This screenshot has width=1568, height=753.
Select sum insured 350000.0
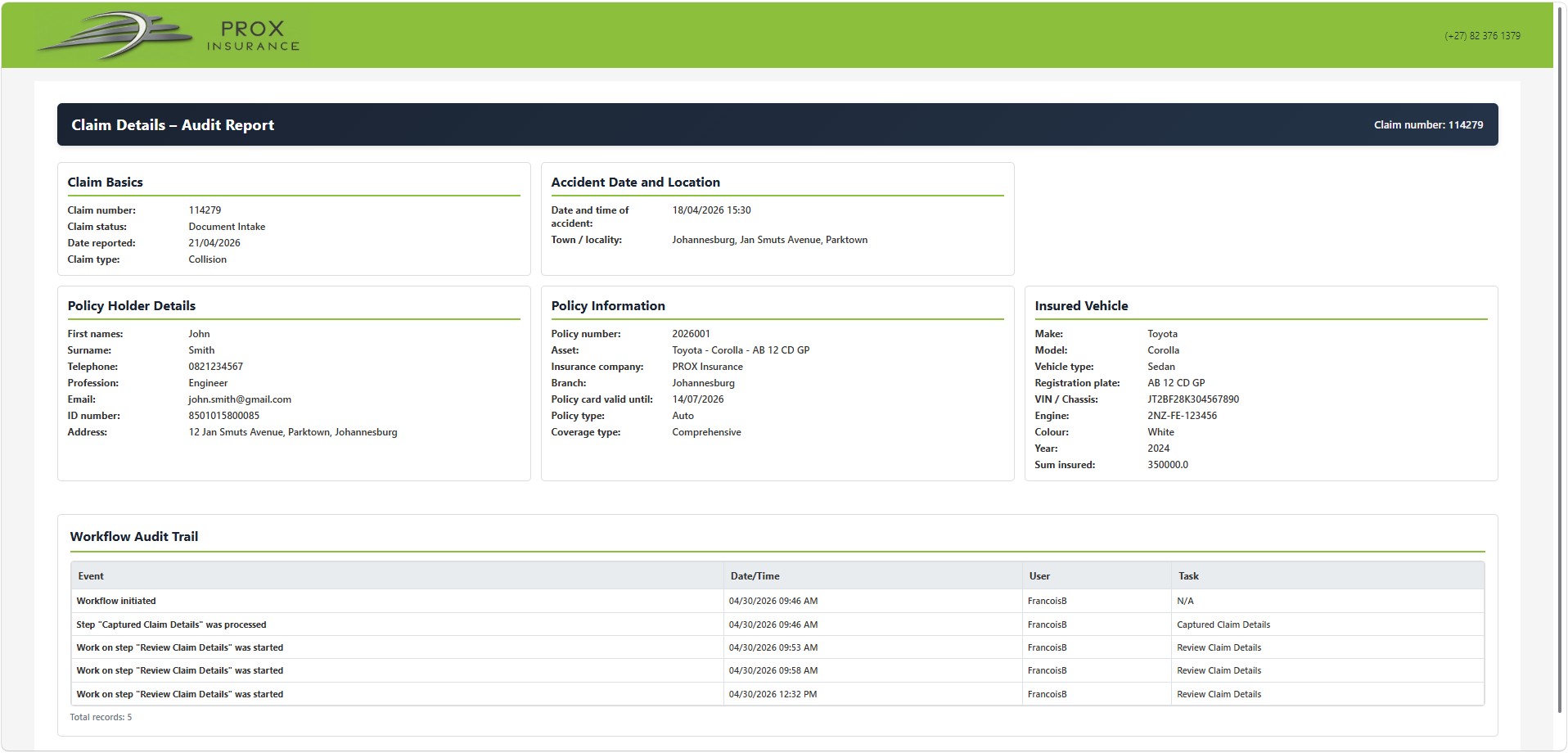1168,465
